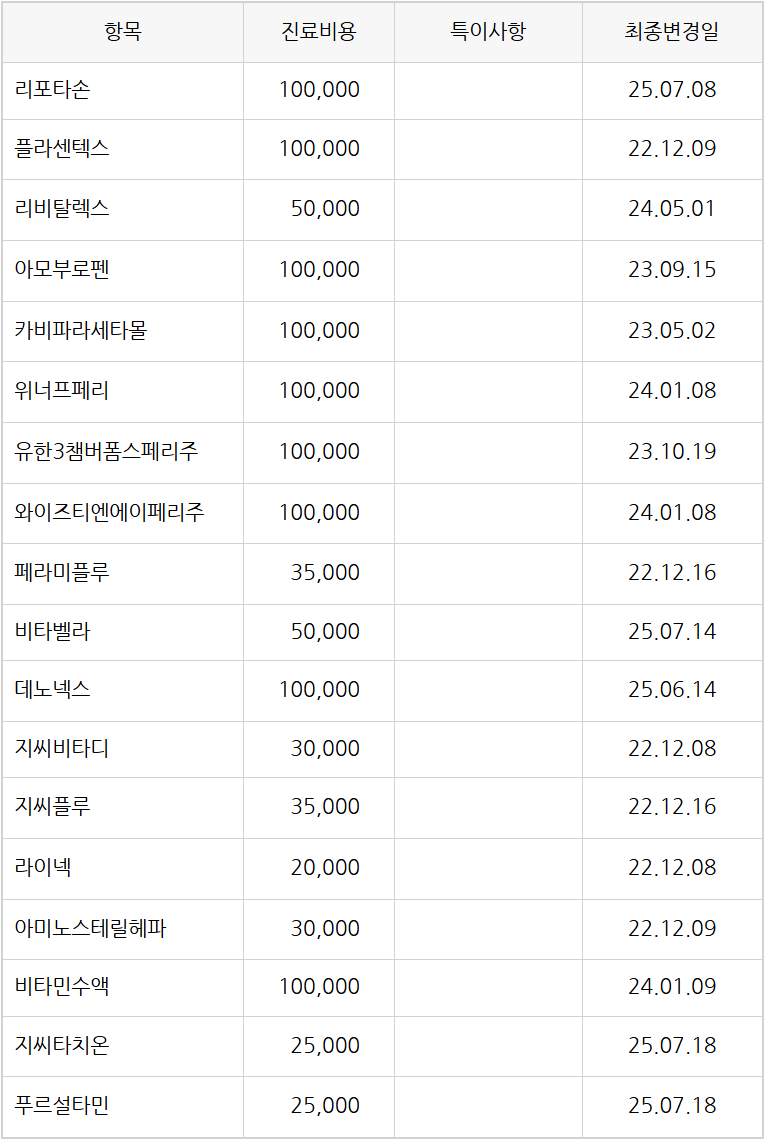Select the 카비파라세타몰 entry
Viewport: 765px width, 1140px height.
point(81,331)
